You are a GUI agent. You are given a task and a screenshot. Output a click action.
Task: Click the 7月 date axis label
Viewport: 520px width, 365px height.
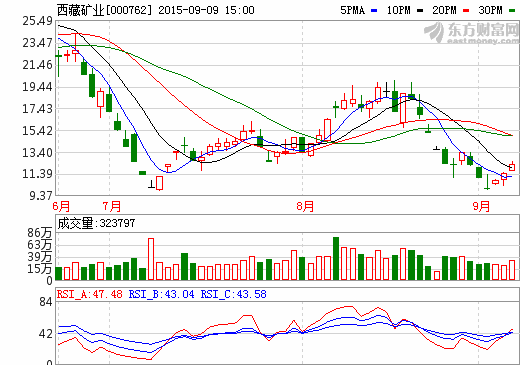(112, 207)
